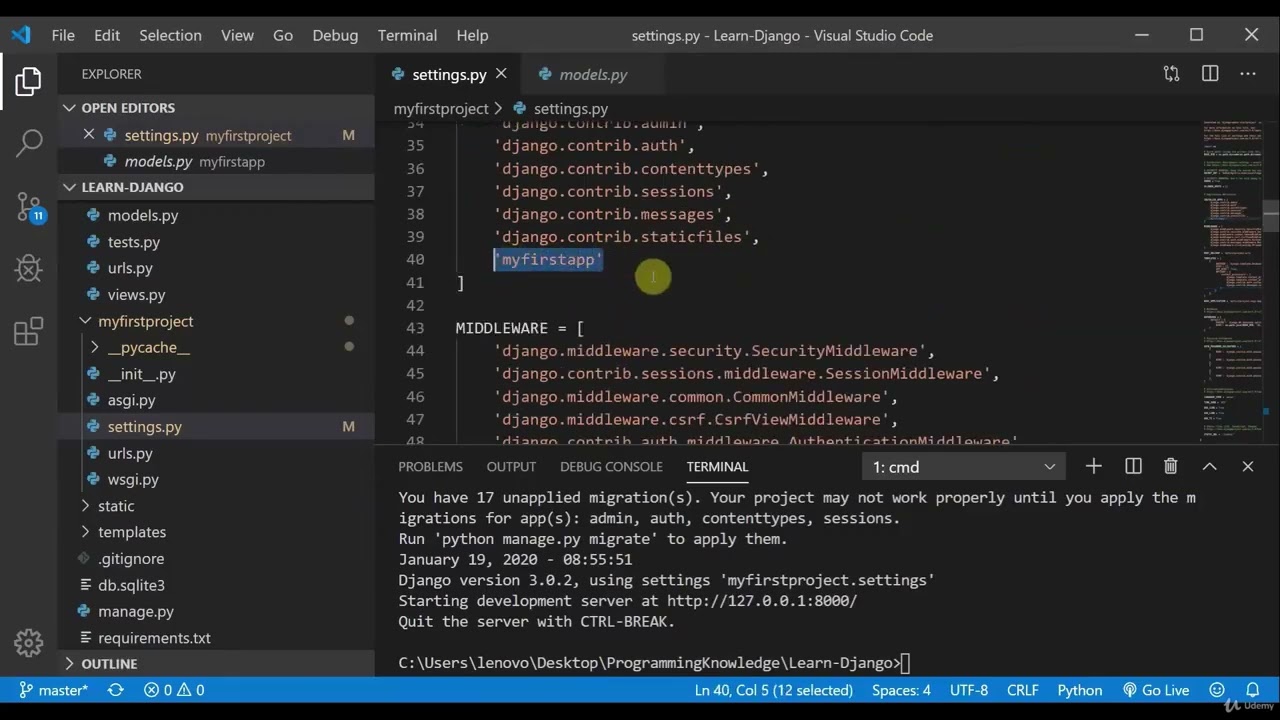Viewport: 1280px width, 720px height.
Task: Switch to the Output panel tab
Action: (x=511, y=467)
